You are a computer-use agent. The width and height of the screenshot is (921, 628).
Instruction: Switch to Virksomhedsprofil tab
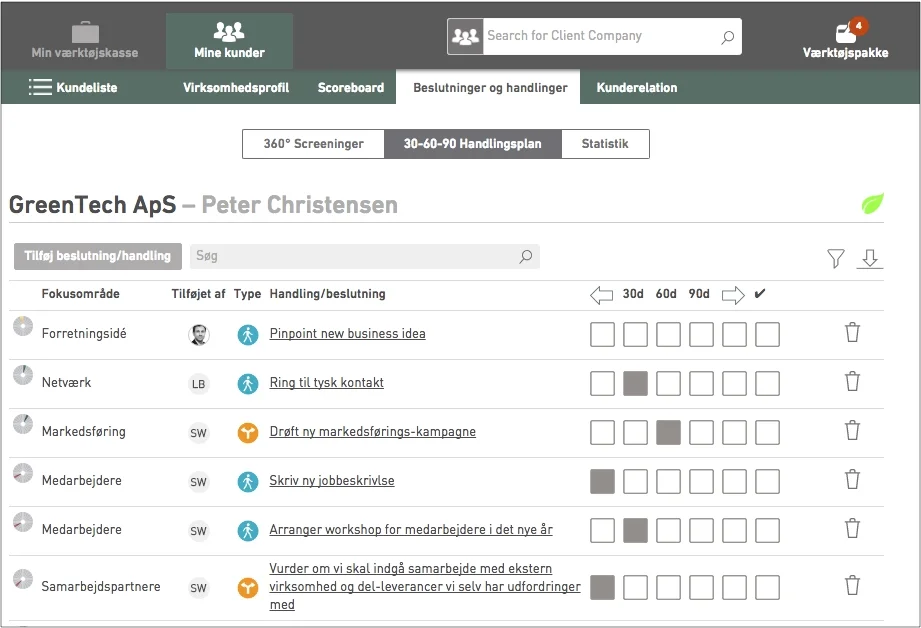point(236,88)
